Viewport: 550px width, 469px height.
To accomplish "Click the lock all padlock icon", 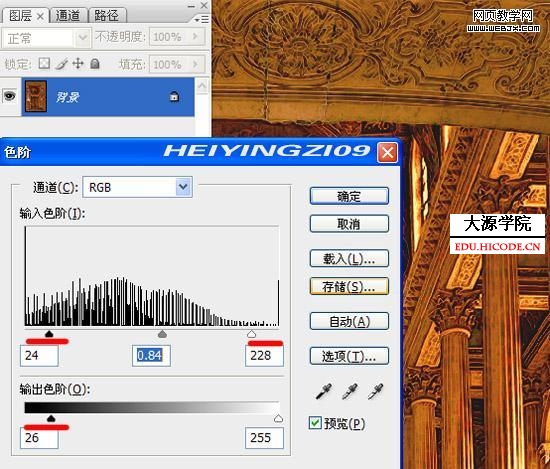I will point(95,63).
